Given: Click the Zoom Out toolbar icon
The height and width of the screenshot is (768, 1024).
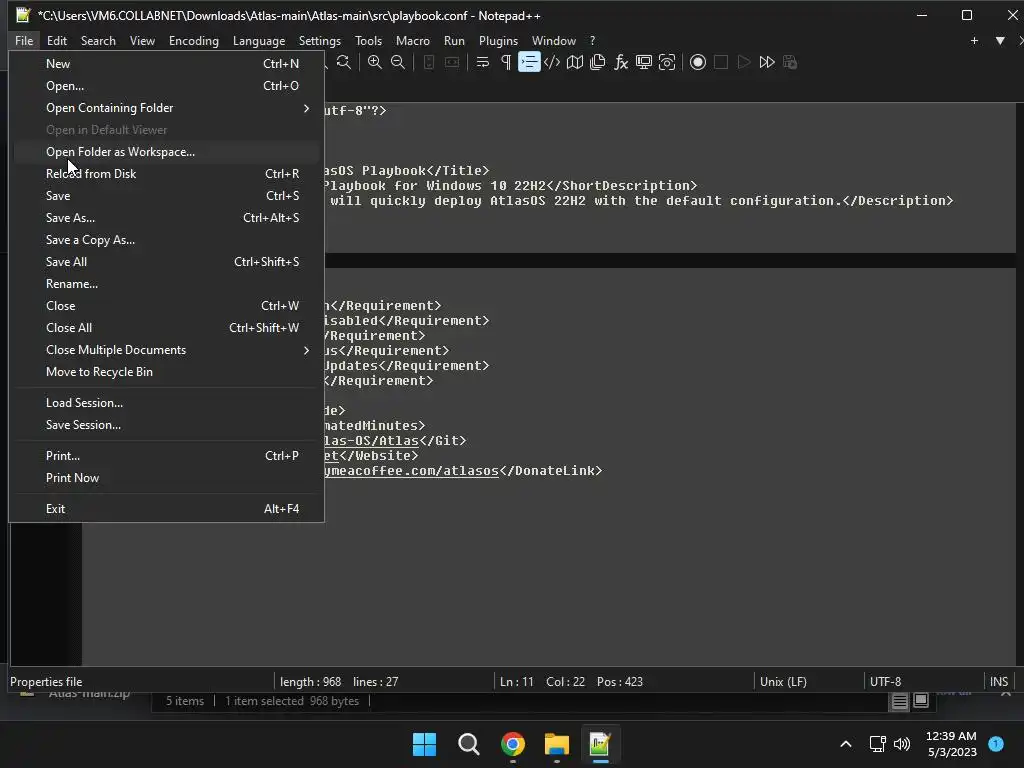Looking at the screenshot, I should pos(398,62).
